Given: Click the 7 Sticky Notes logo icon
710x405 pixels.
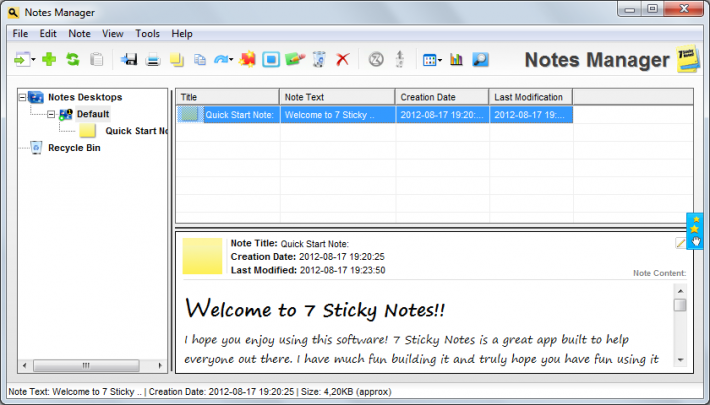Looking at the screenshot, I should point(689,59).
